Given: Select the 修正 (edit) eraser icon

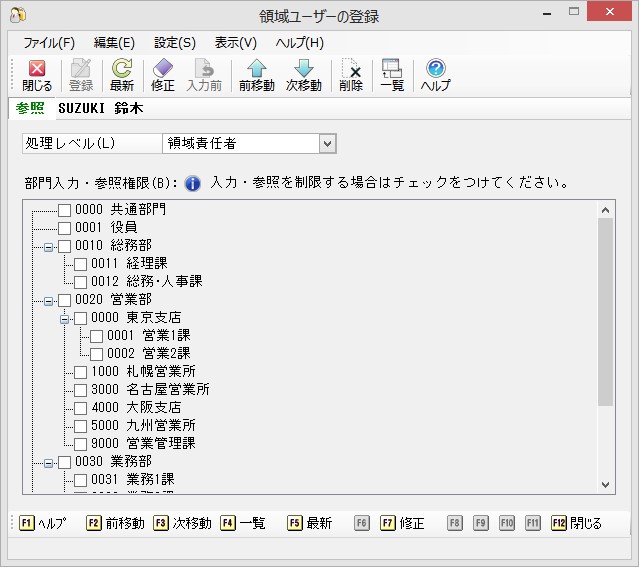Looking at the screenshot, I should pos(162,69).
